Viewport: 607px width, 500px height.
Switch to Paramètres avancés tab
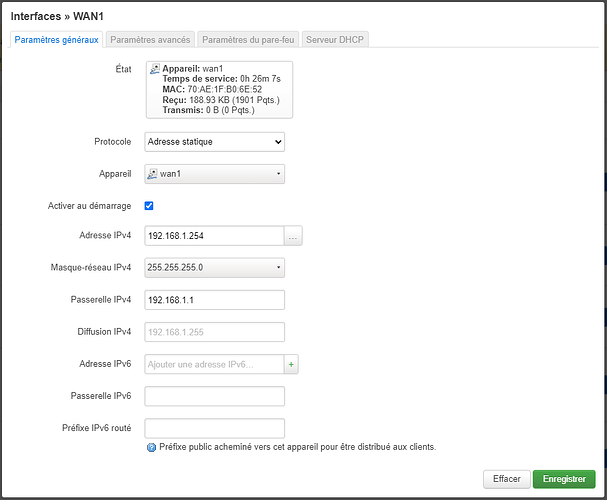pos(149,39)
